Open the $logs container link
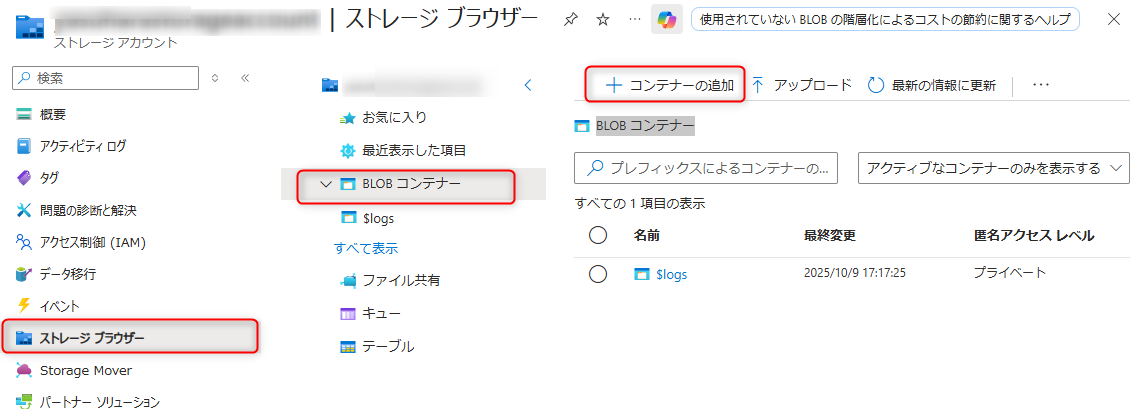 (670, 273)
